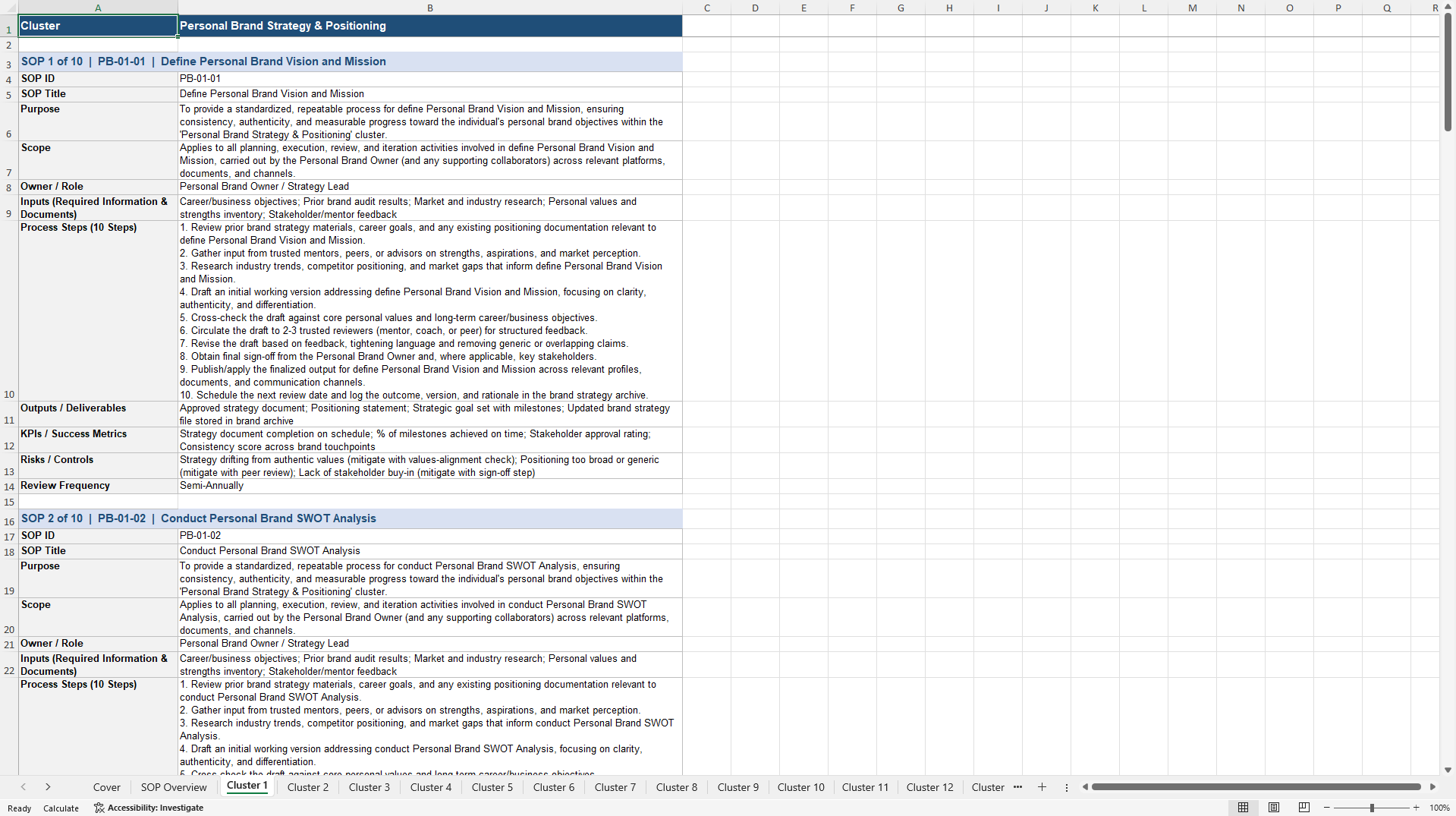Switch to Page Layout view icon
1456x816 pixels.
tap(1274, 808)
